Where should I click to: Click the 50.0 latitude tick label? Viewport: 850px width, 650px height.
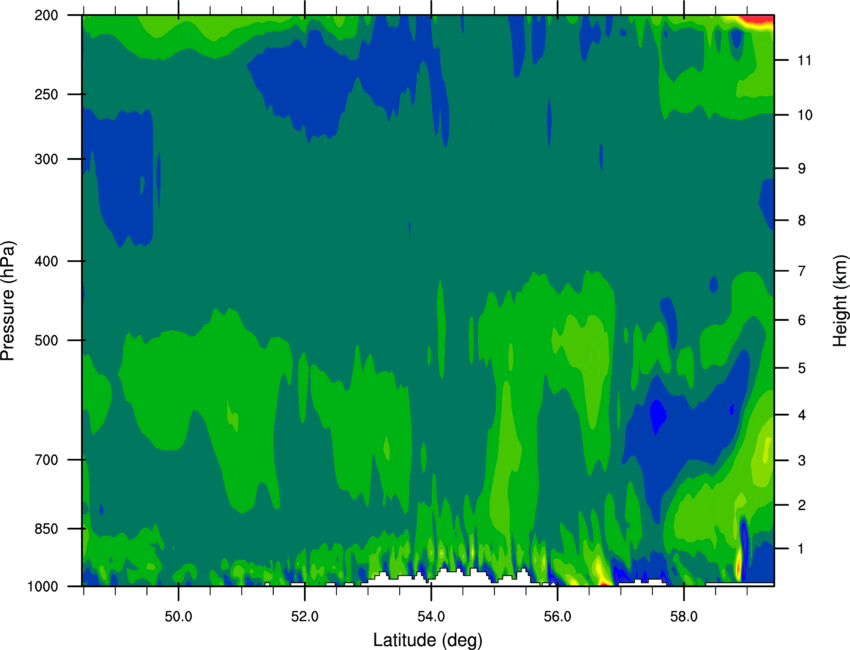(178, 617)
